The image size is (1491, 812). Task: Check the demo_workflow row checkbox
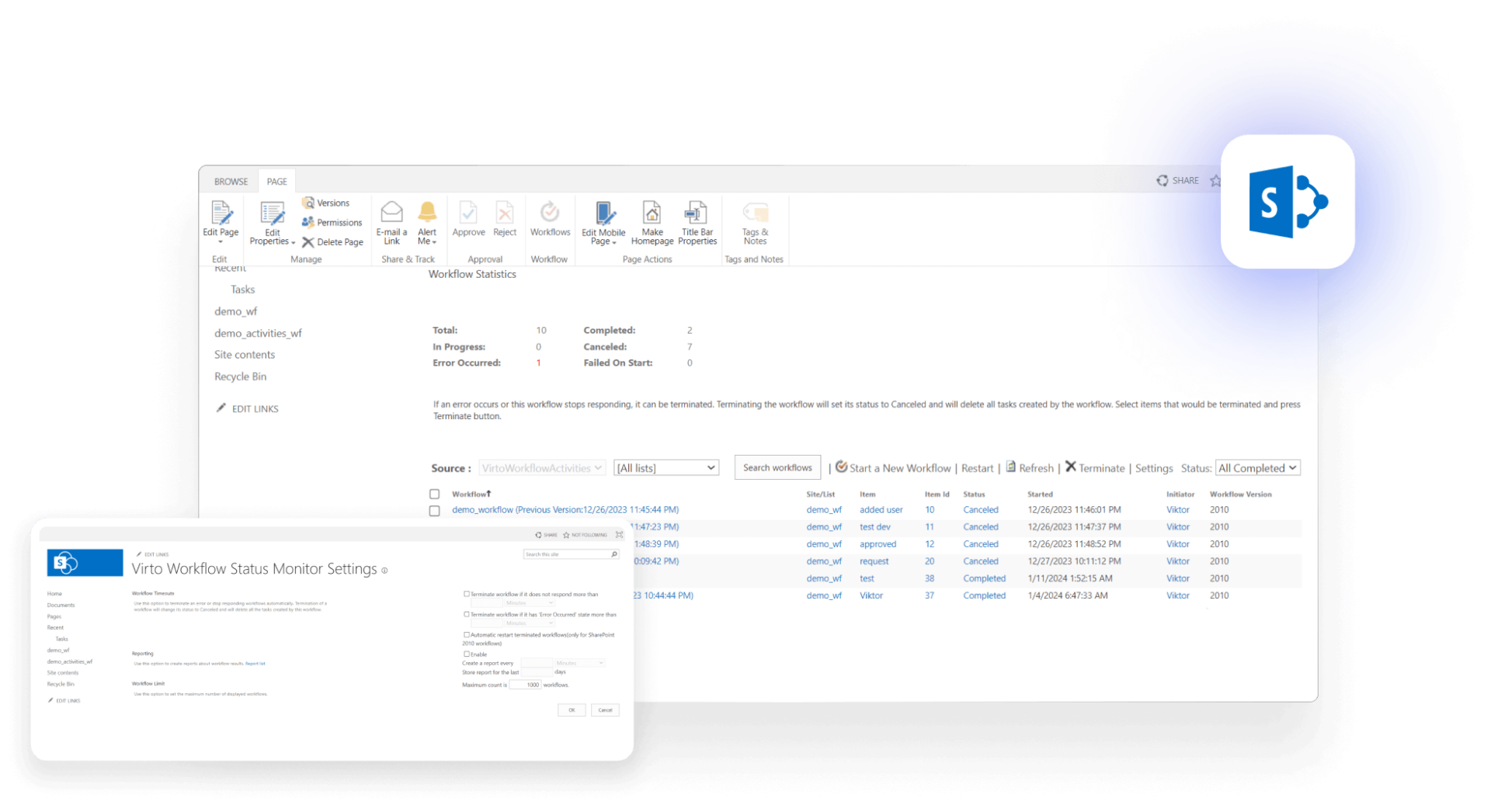pyautogui.click(x=433, y=510)
